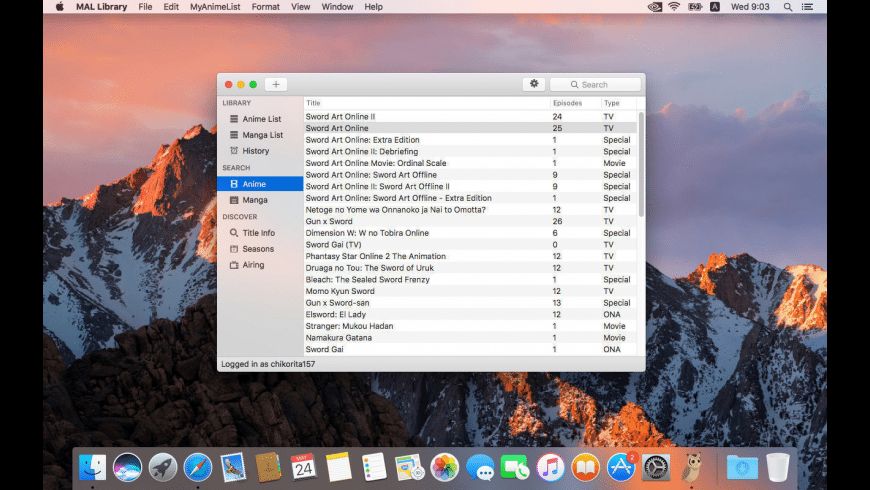This screenshot has width=870, height=490.
Task: Select Sword Art Online: Extra Edition row
Action: click(x=471, y=140)
